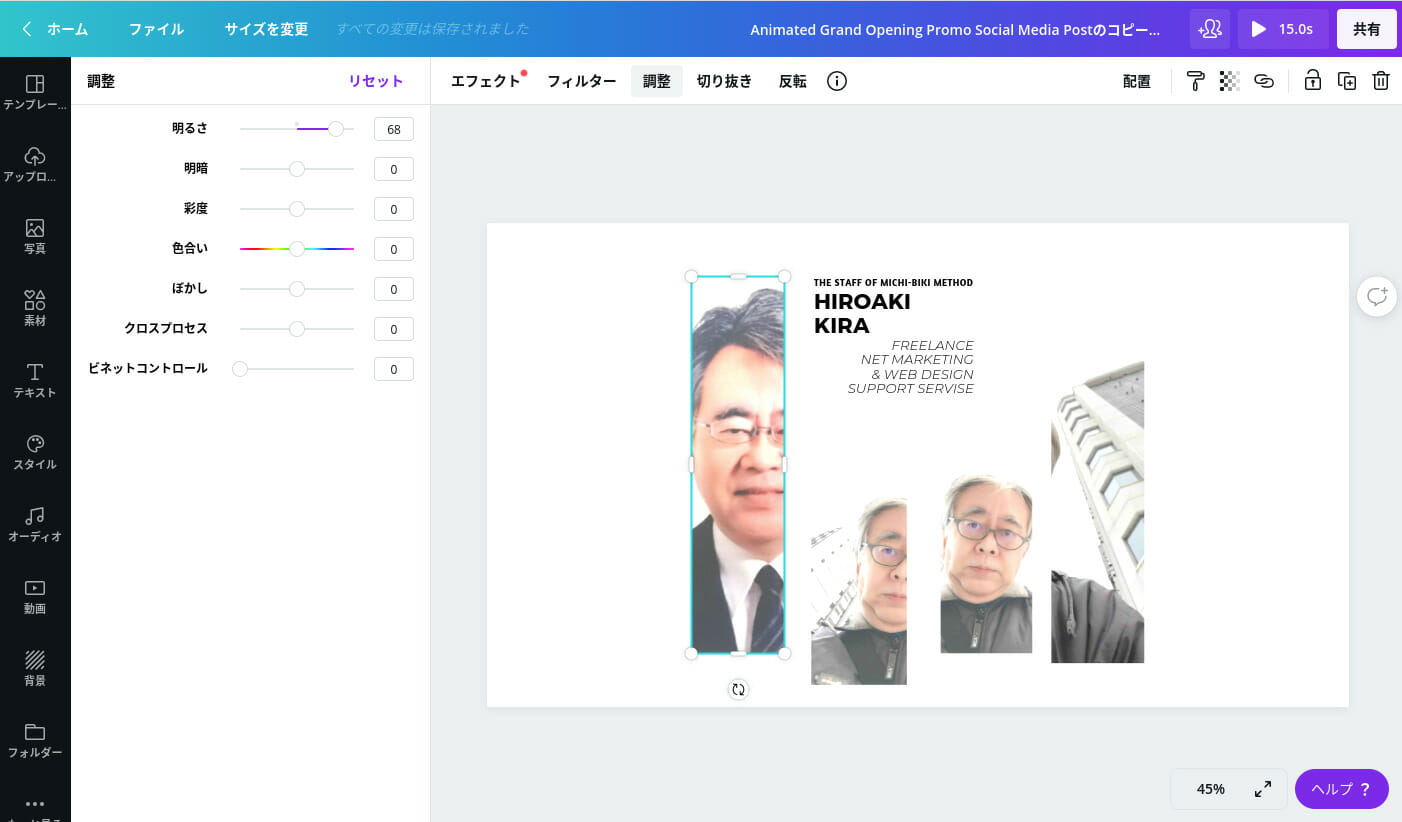
Task: Open the 素材 elements panel
Action: coord(35,308)
